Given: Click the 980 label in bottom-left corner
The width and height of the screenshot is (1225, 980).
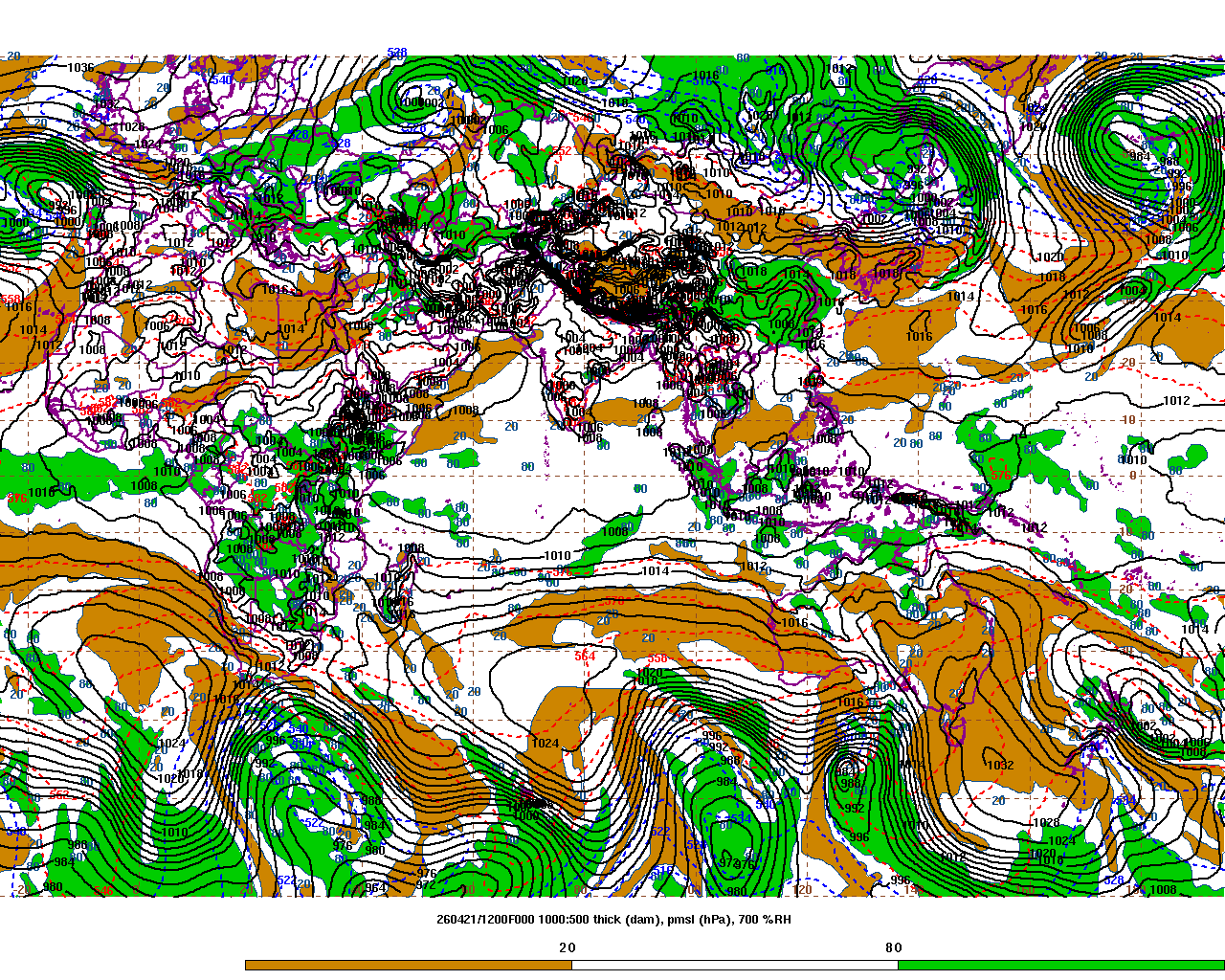Looking at the screenshot, I should tap(53, 887).
